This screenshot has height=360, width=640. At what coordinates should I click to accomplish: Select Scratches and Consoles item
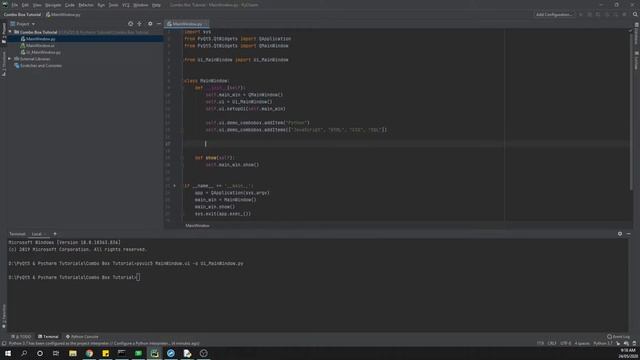[x=41, y=65]
